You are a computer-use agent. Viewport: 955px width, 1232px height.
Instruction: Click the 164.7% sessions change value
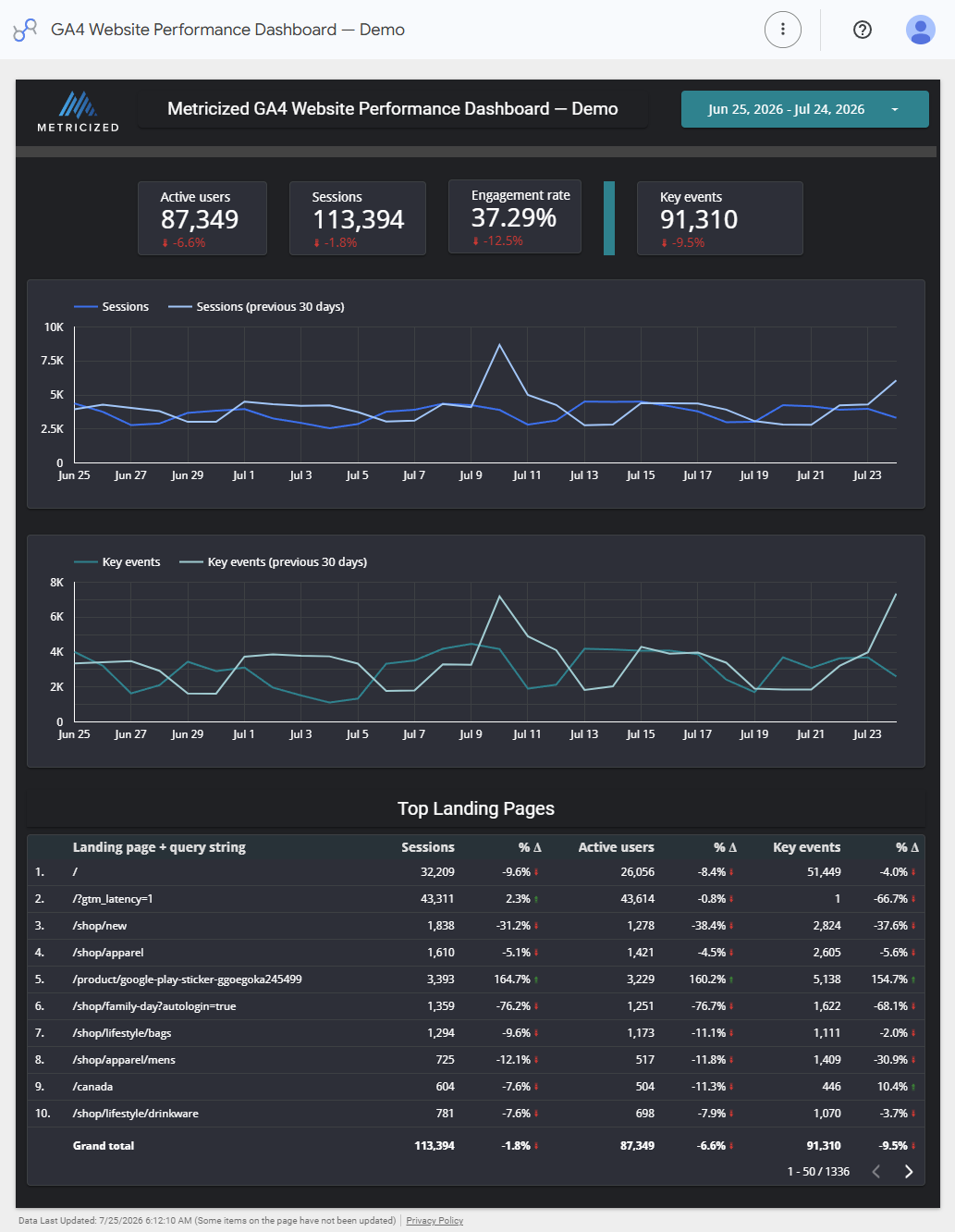coord(512,979)
